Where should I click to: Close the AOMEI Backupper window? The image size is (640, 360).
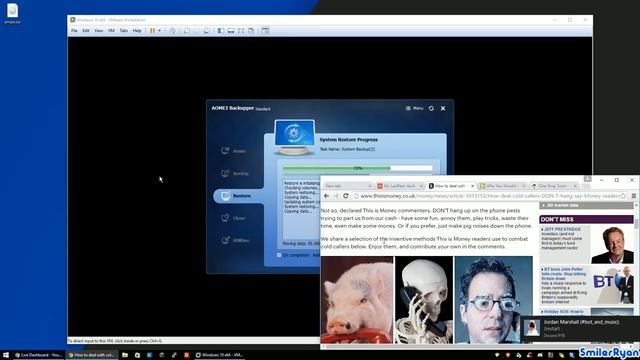click(443, 108)
